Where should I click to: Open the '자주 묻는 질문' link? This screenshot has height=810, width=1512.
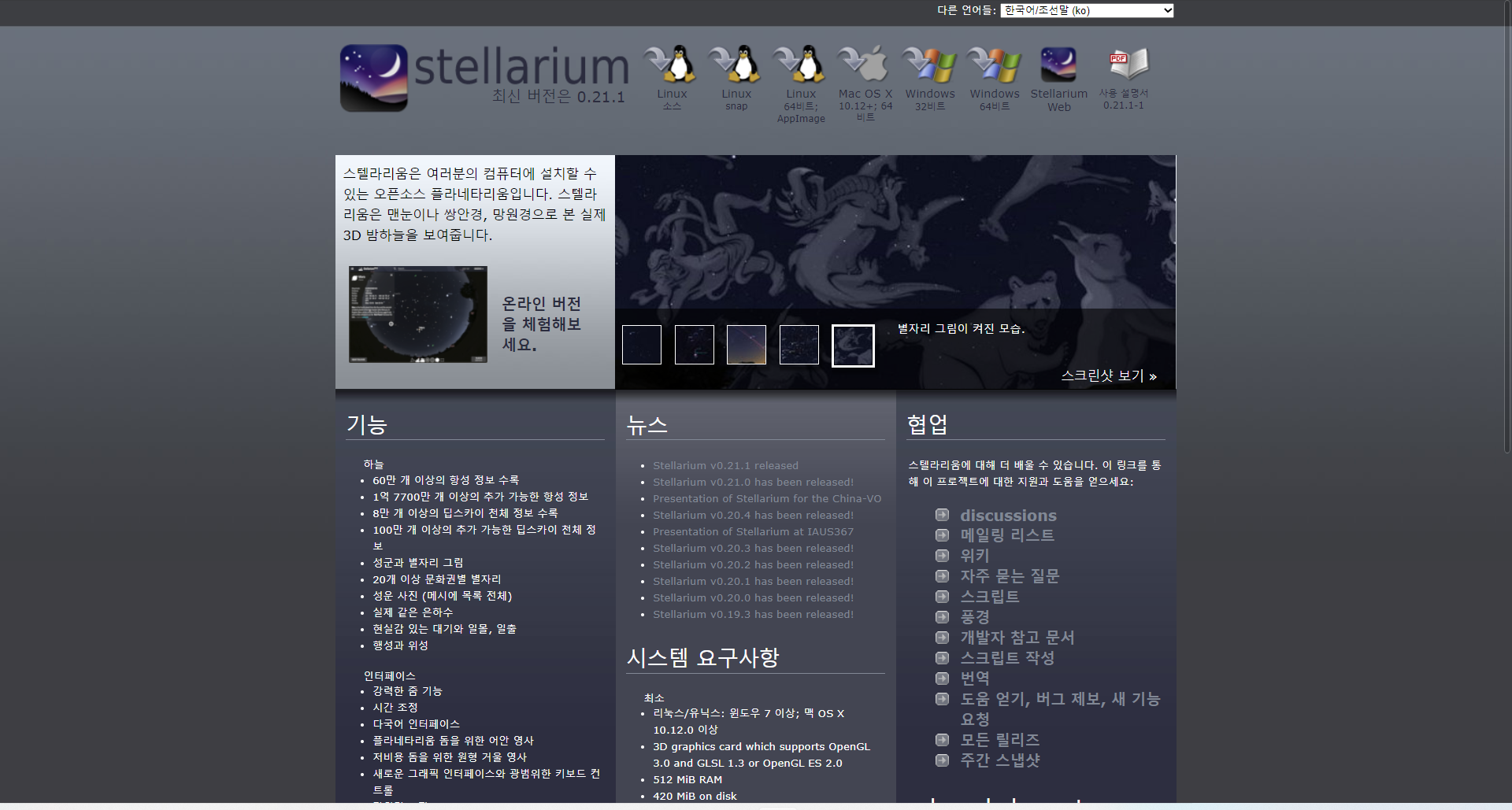click(1010, 576)
